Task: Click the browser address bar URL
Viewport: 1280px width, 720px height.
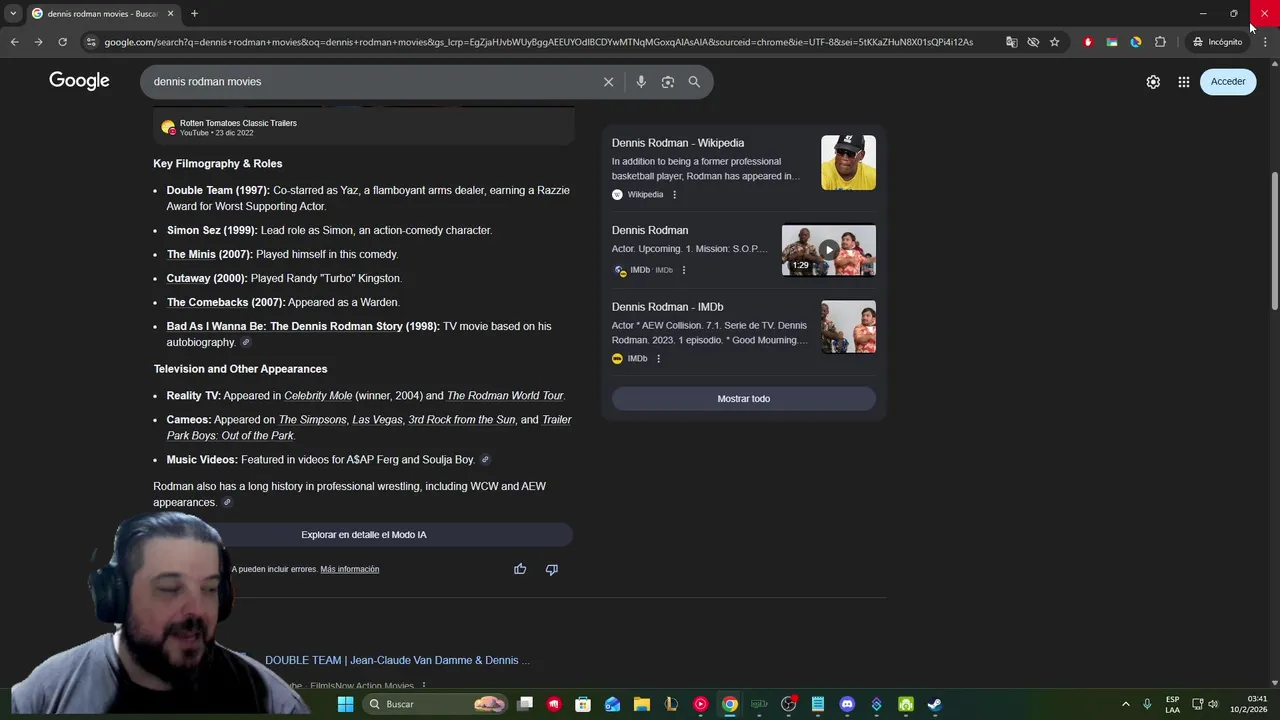Action: click(538, 42)
